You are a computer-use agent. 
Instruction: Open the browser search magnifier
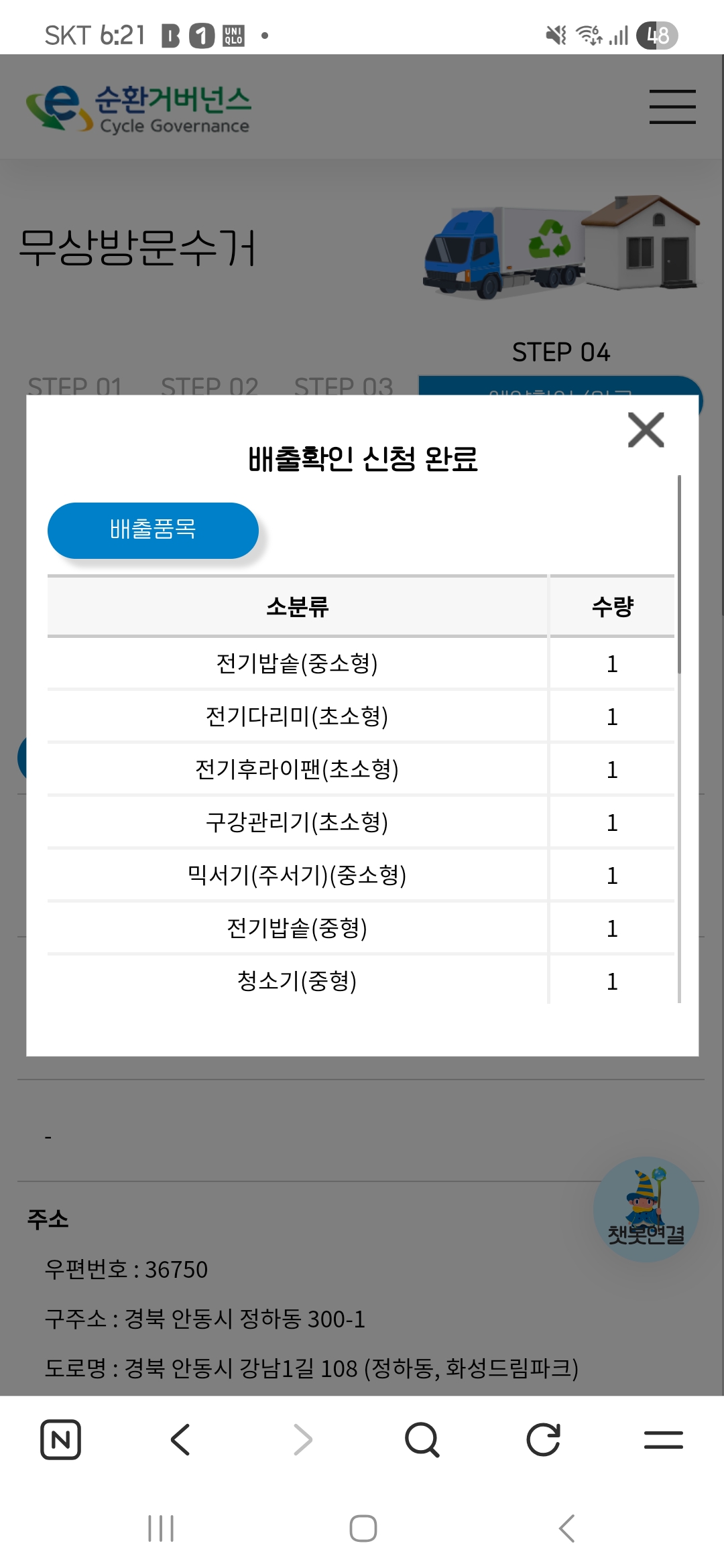pyautogui.click(x=422, y=1439)
